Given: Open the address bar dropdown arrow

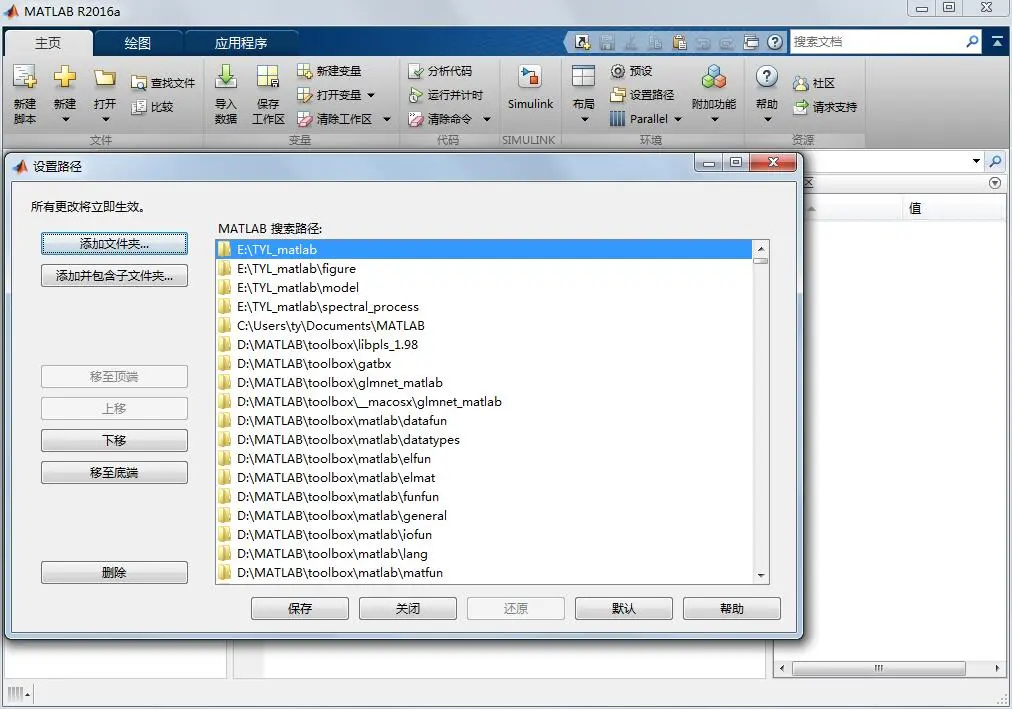Looking at the screenshot, I should tap(976, 161).
